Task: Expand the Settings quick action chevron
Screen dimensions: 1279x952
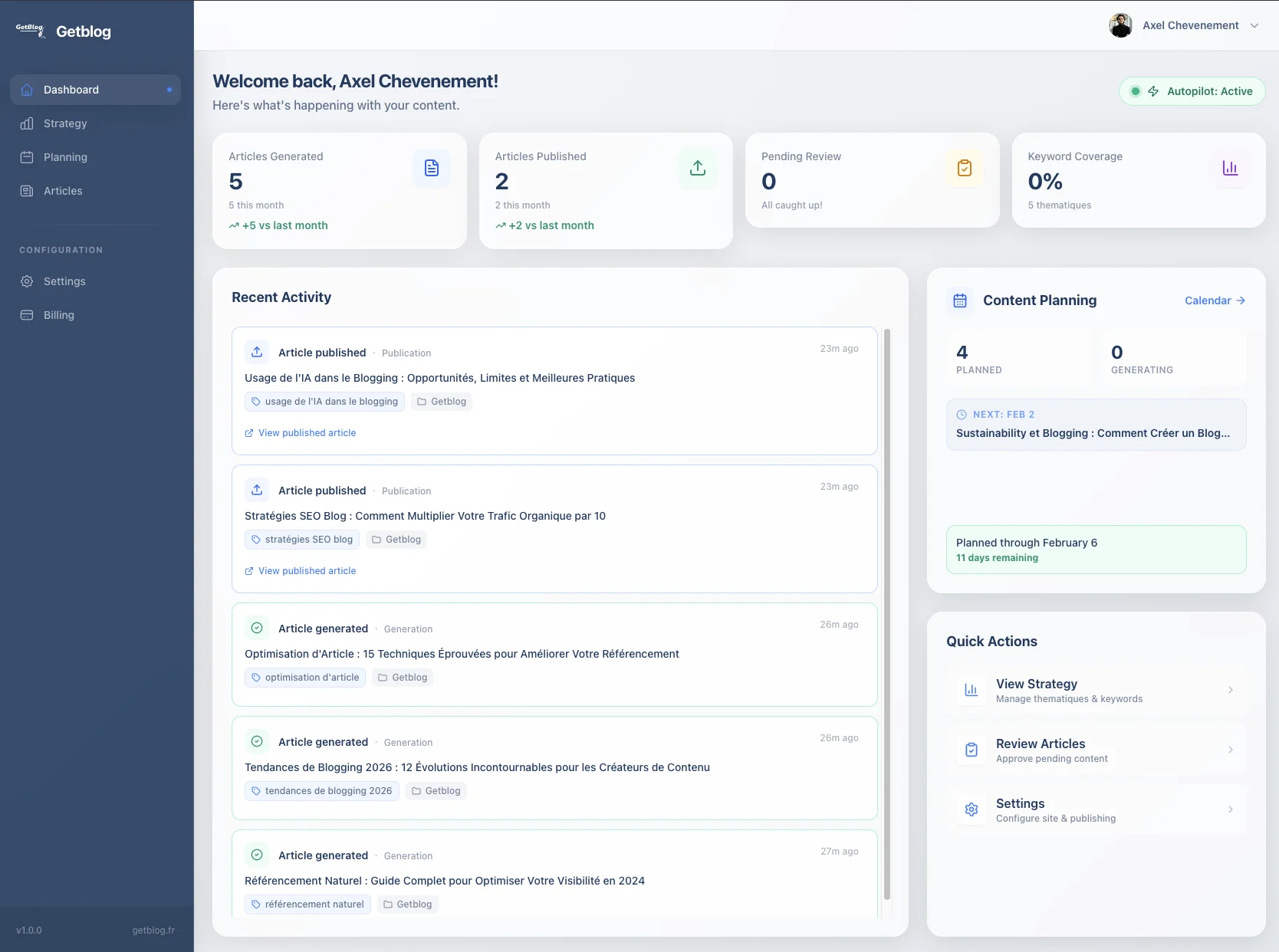Action: pos(1231,809)
